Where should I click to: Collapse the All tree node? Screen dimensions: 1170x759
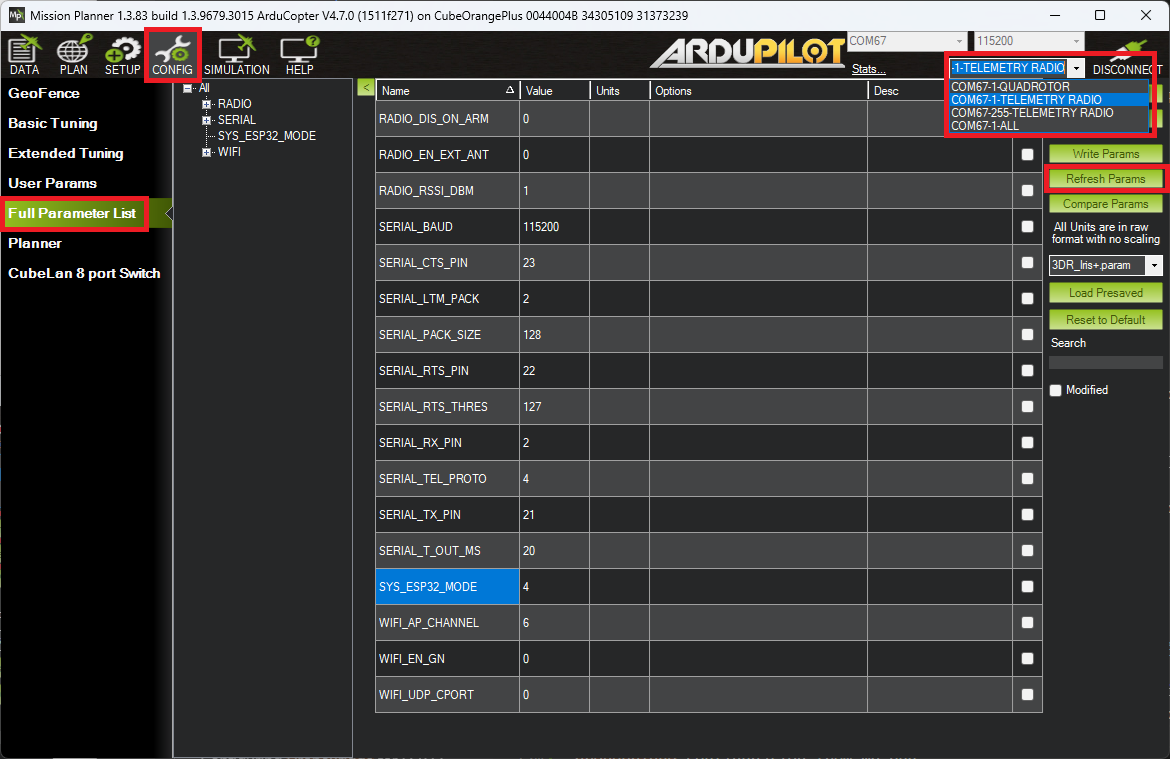coord(187,88)
